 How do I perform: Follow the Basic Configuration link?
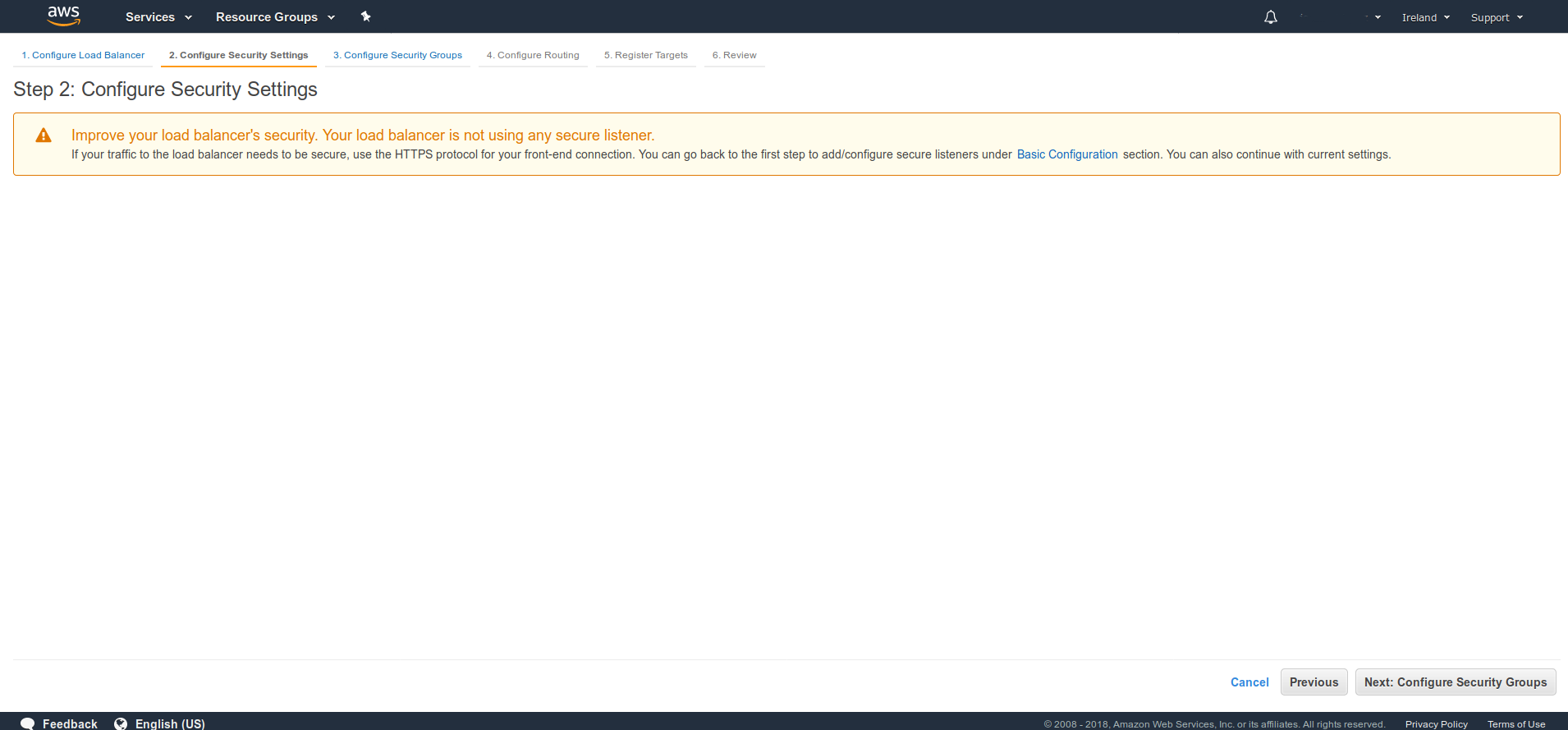(x=1066, y=154)
